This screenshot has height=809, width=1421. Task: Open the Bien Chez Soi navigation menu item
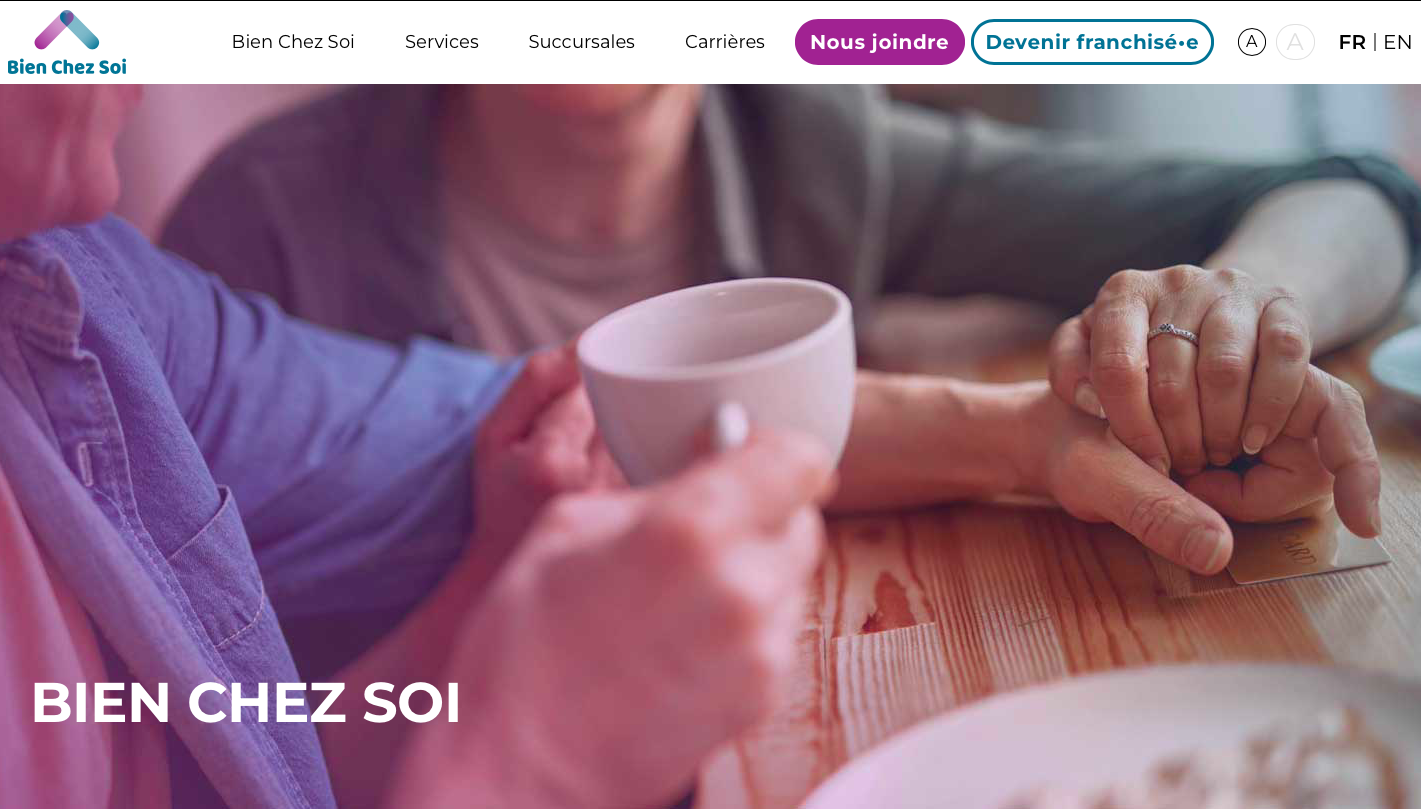[x=293, y=42]
